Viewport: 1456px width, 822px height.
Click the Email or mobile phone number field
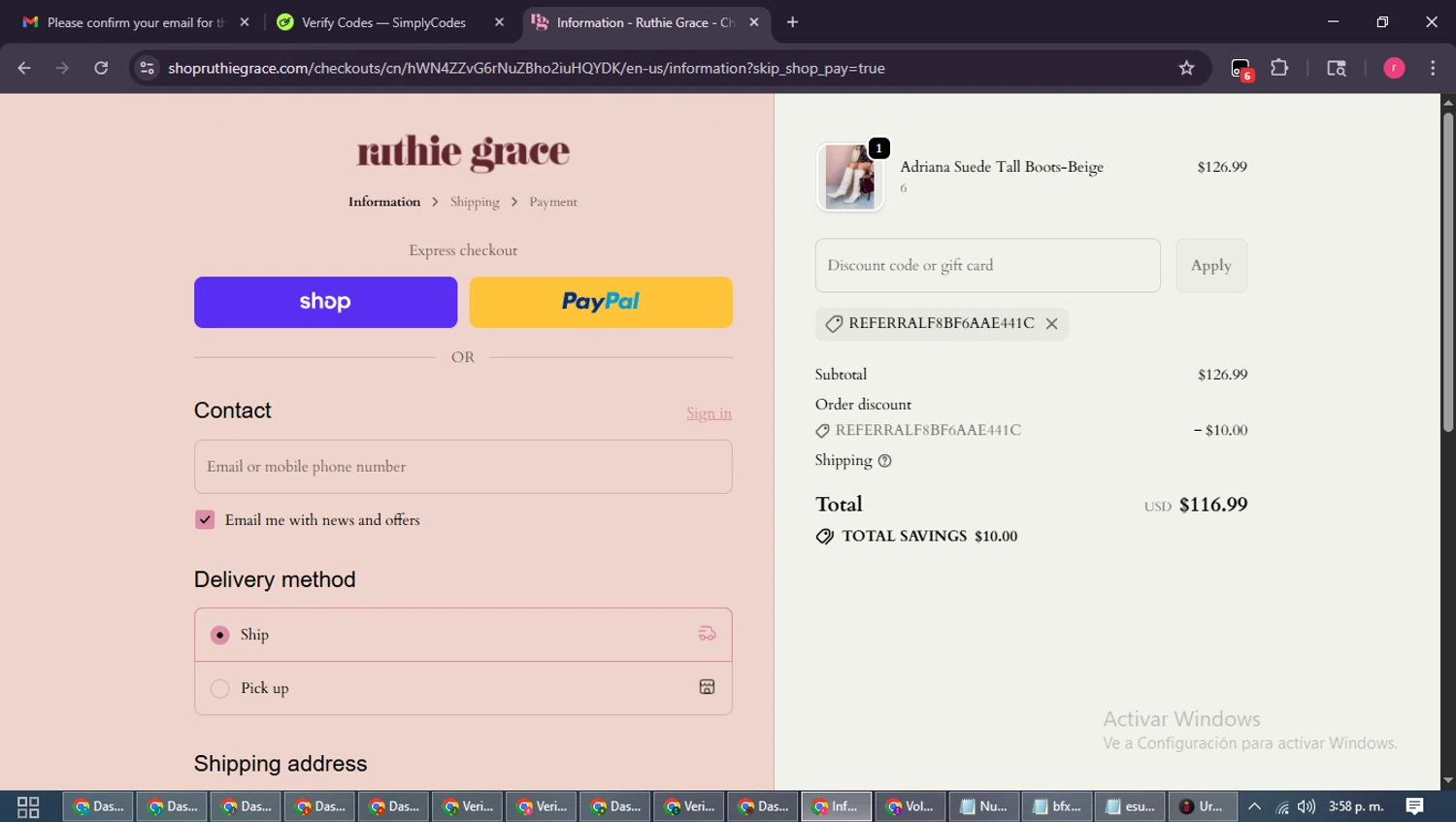pos(463,467)
